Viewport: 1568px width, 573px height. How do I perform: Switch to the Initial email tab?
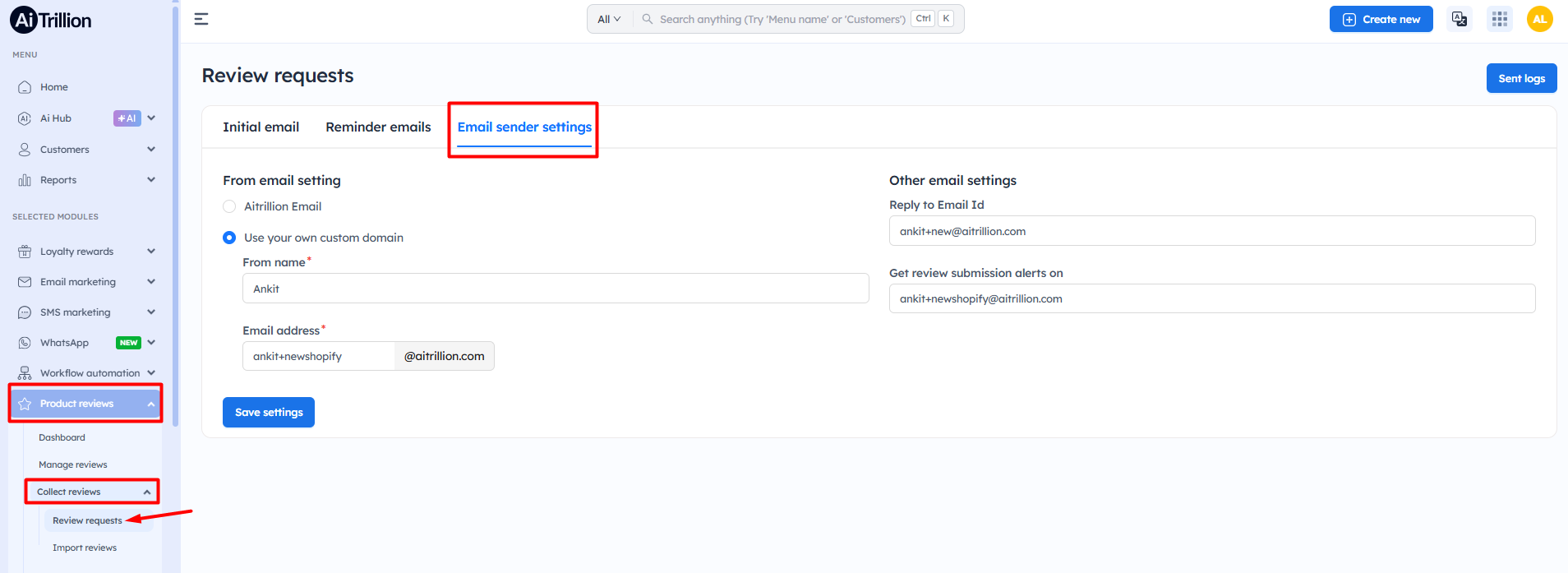point(261,127)
